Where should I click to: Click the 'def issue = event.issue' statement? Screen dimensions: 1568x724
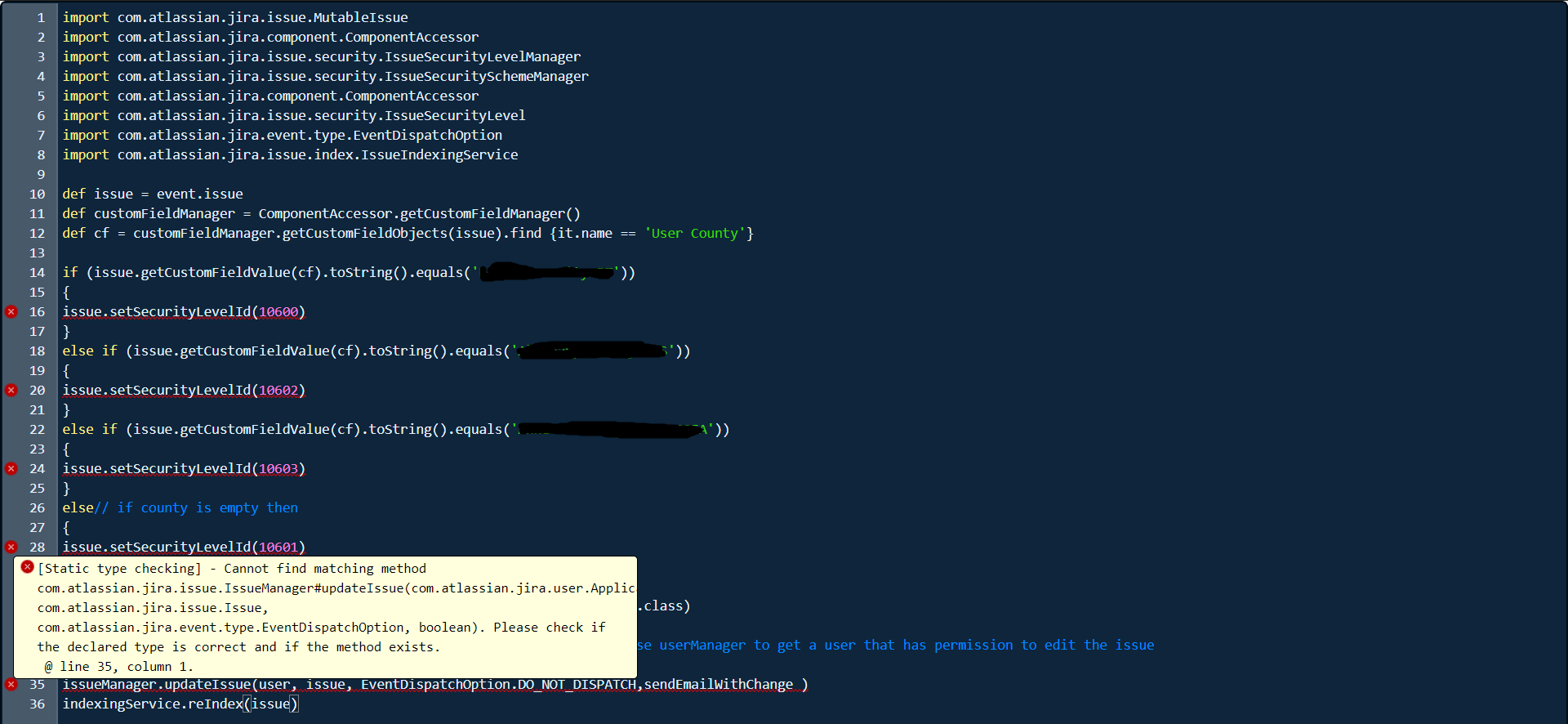coord(153,194)
